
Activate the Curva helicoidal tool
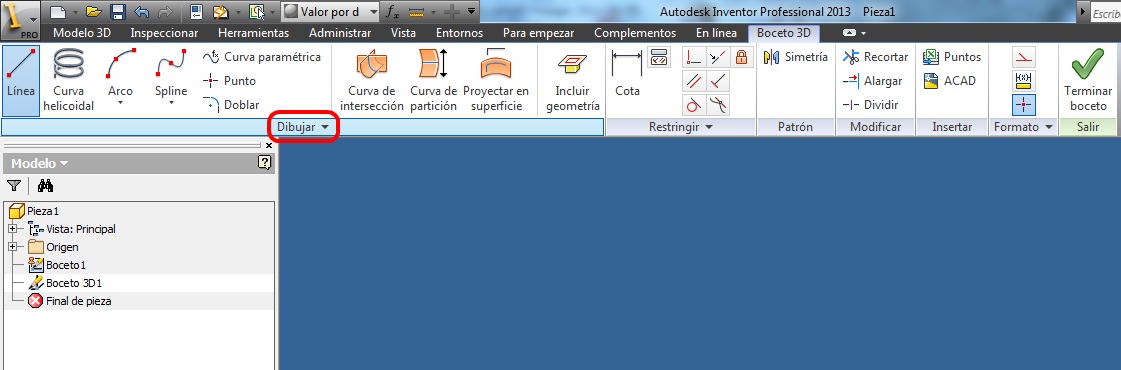click(x=69, y=80)
